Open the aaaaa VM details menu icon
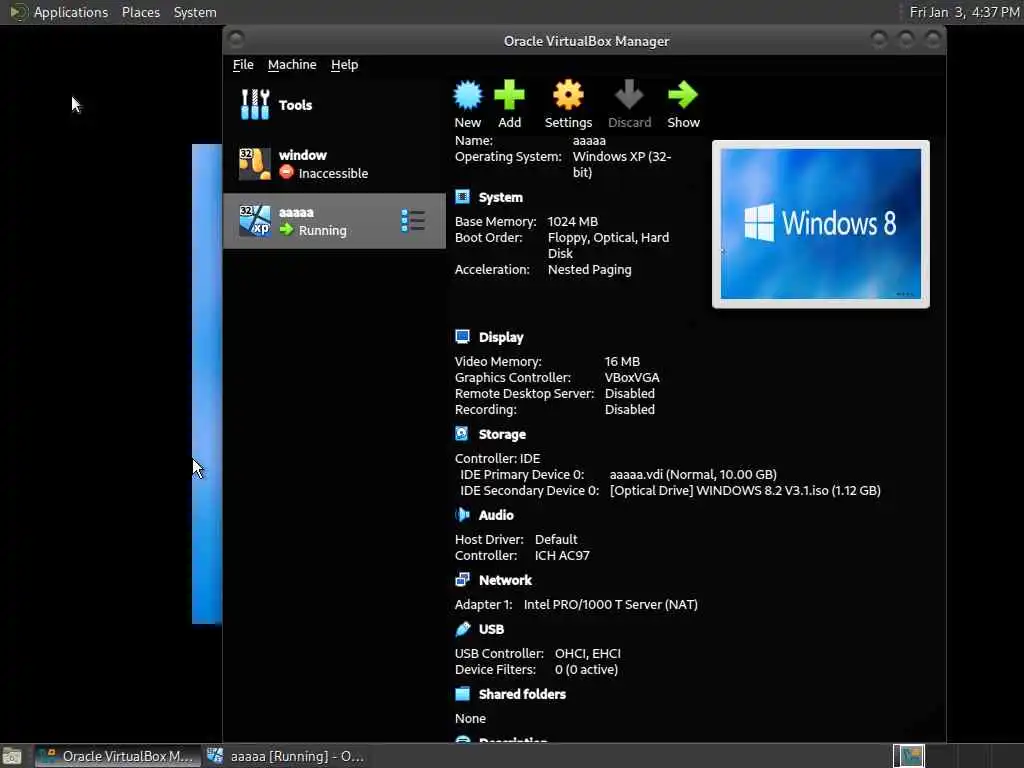Image resolution: width=1024 pixels, height=768 pixels. tap(413, 221)
